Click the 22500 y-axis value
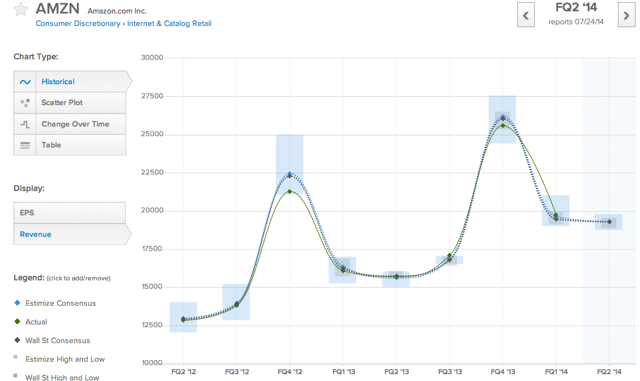Screen dimensions: 640x381 152,172
